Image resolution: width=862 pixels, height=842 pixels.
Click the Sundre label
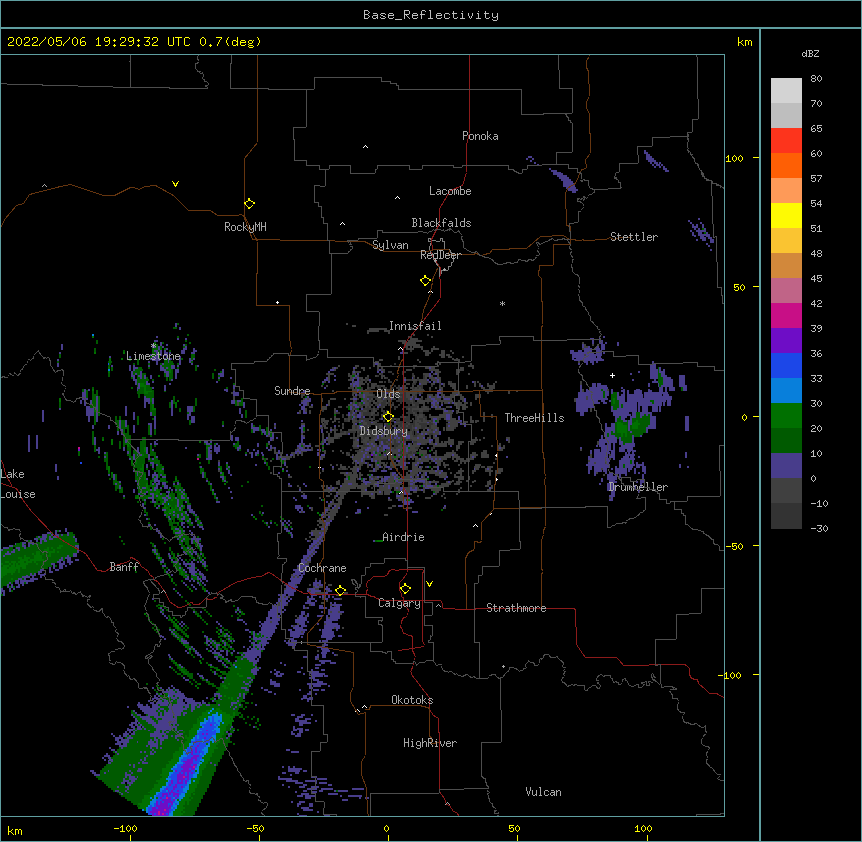(292, 391)
